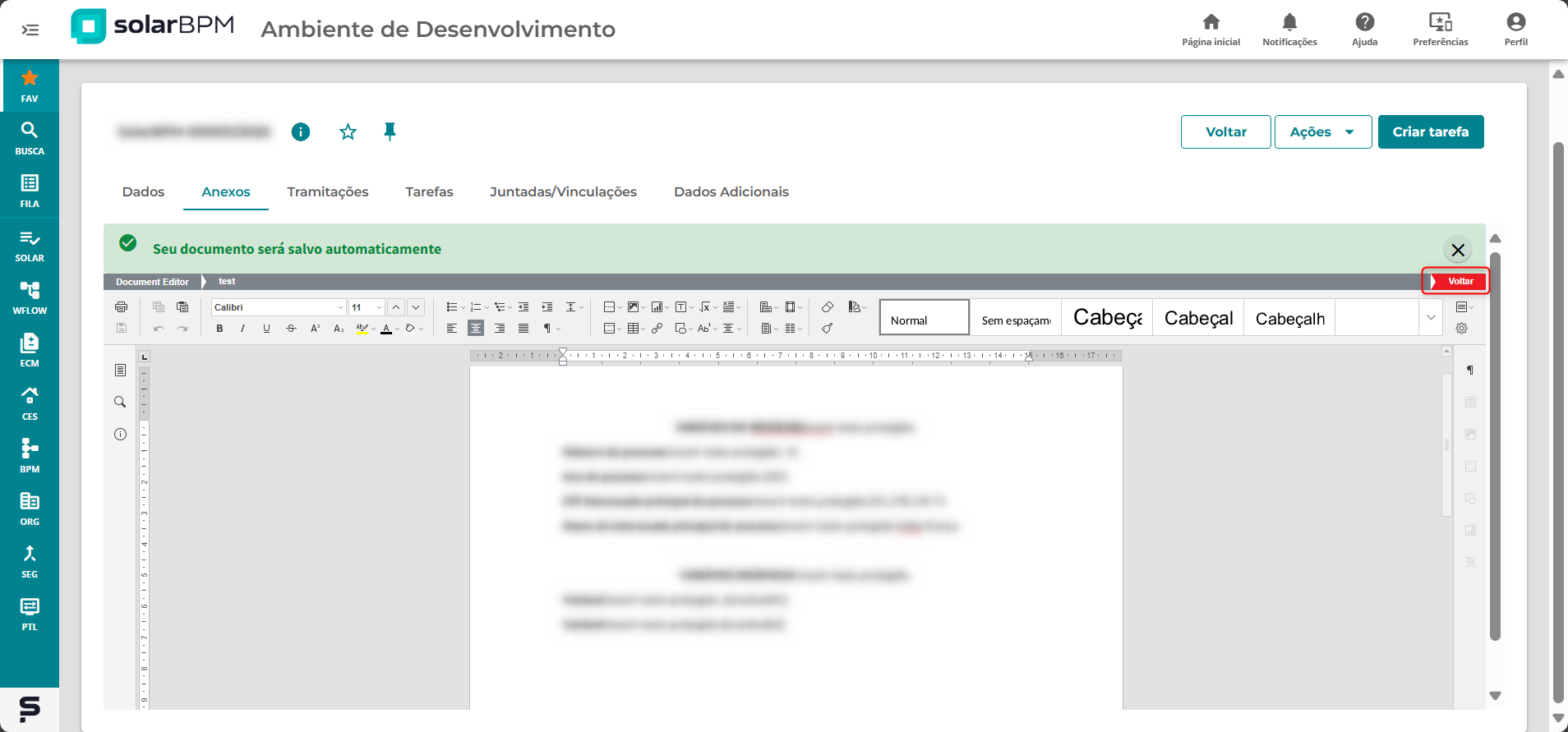The height and width of the screenshot is (732, 1568).
Task: Open the font size dropdown
Action: pos(367,307)
